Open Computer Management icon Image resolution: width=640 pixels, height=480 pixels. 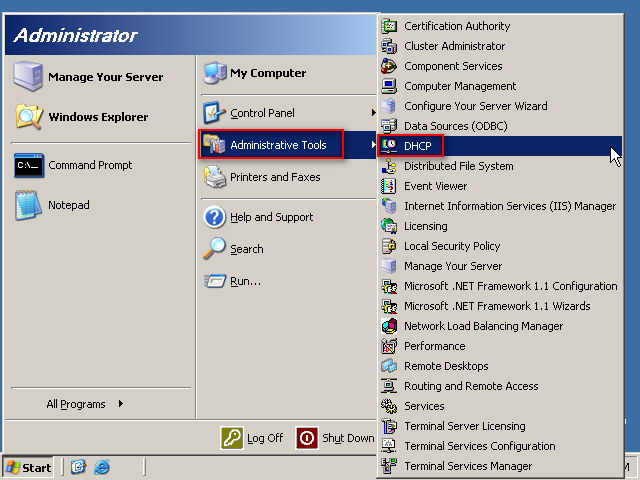pyautogui.click(x=389, y=86)
